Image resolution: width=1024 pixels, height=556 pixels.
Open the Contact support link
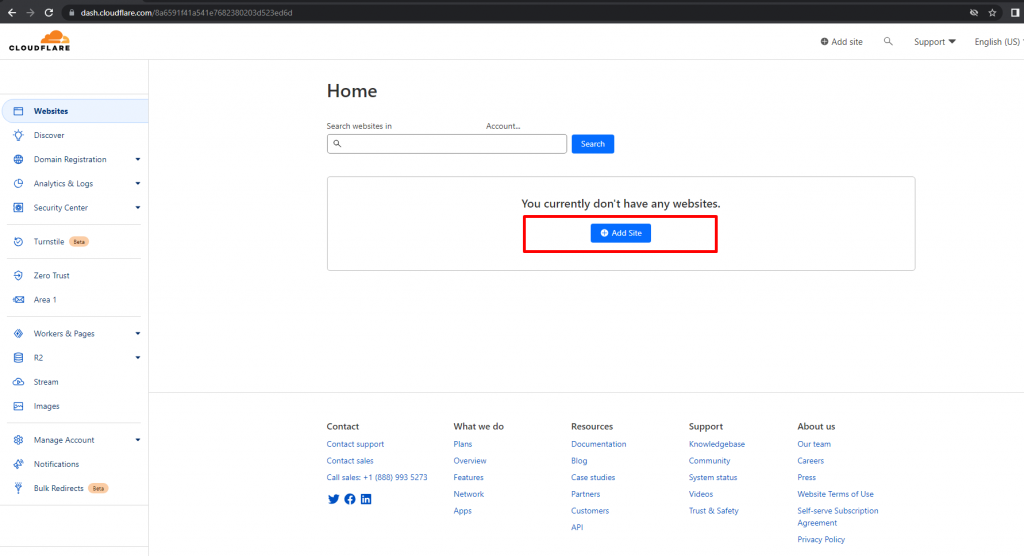[x=355, y=444]
